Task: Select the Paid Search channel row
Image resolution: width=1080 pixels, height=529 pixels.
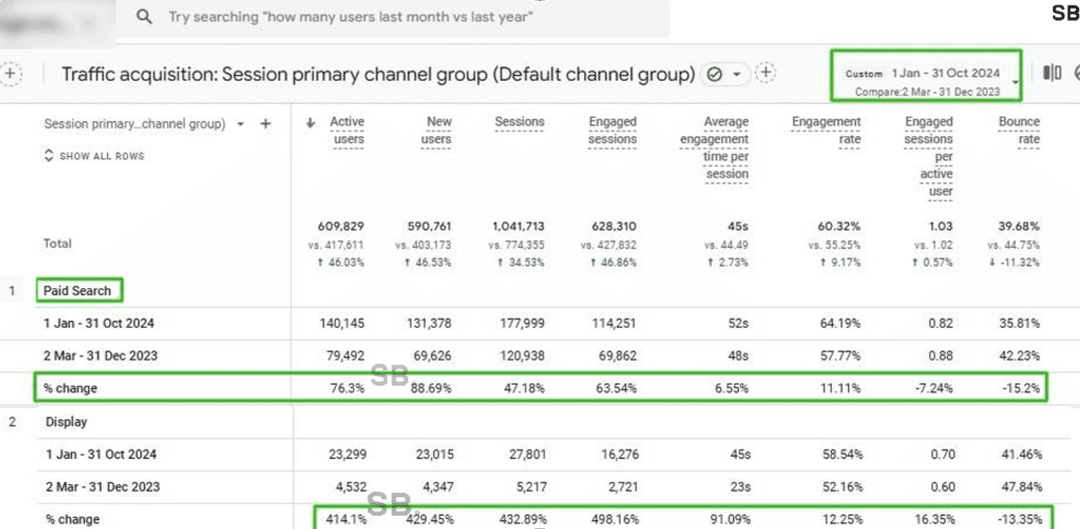Action: tap(78, 291)
